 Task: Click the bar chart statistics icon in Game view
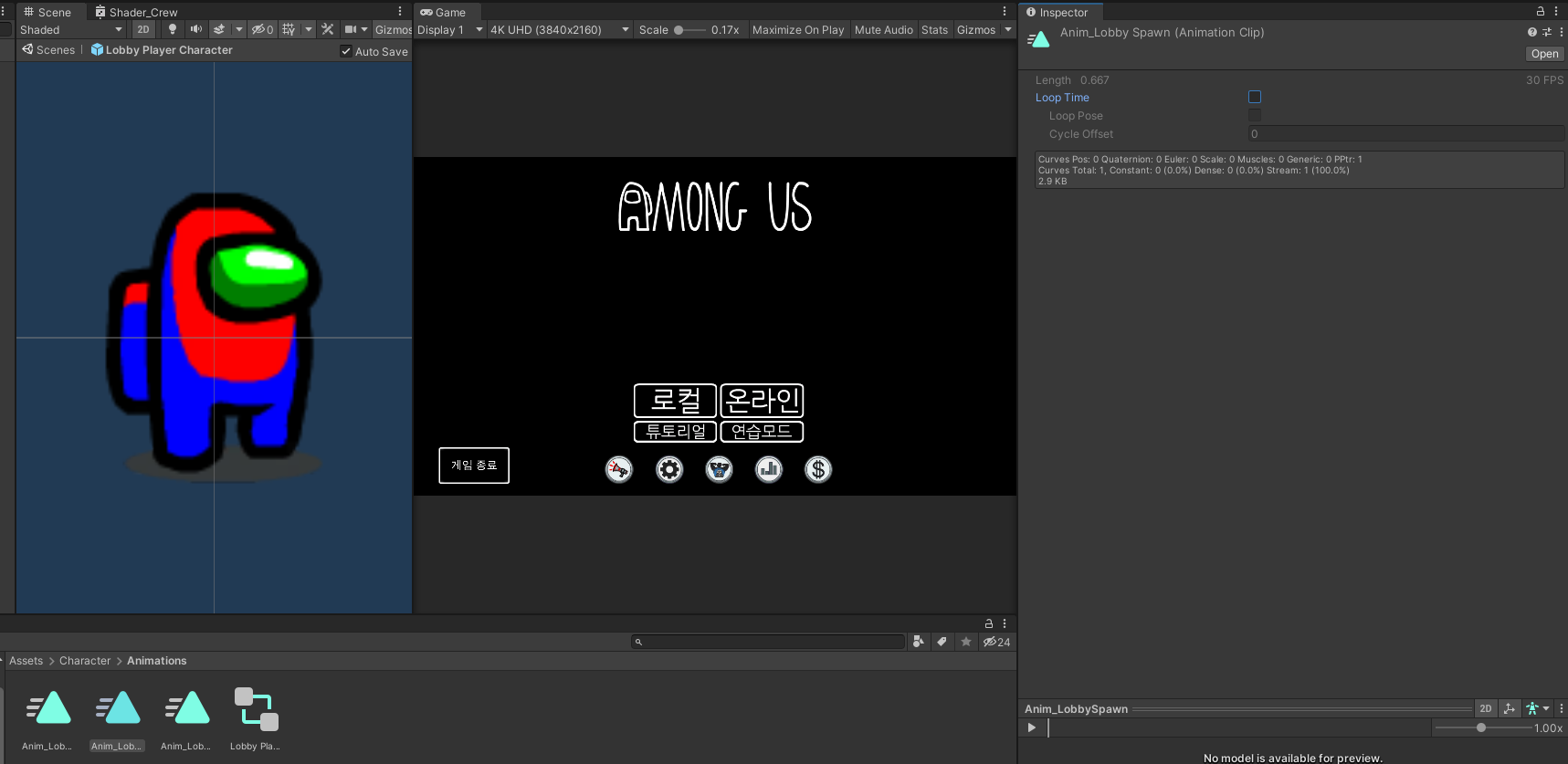pos(769,469)
